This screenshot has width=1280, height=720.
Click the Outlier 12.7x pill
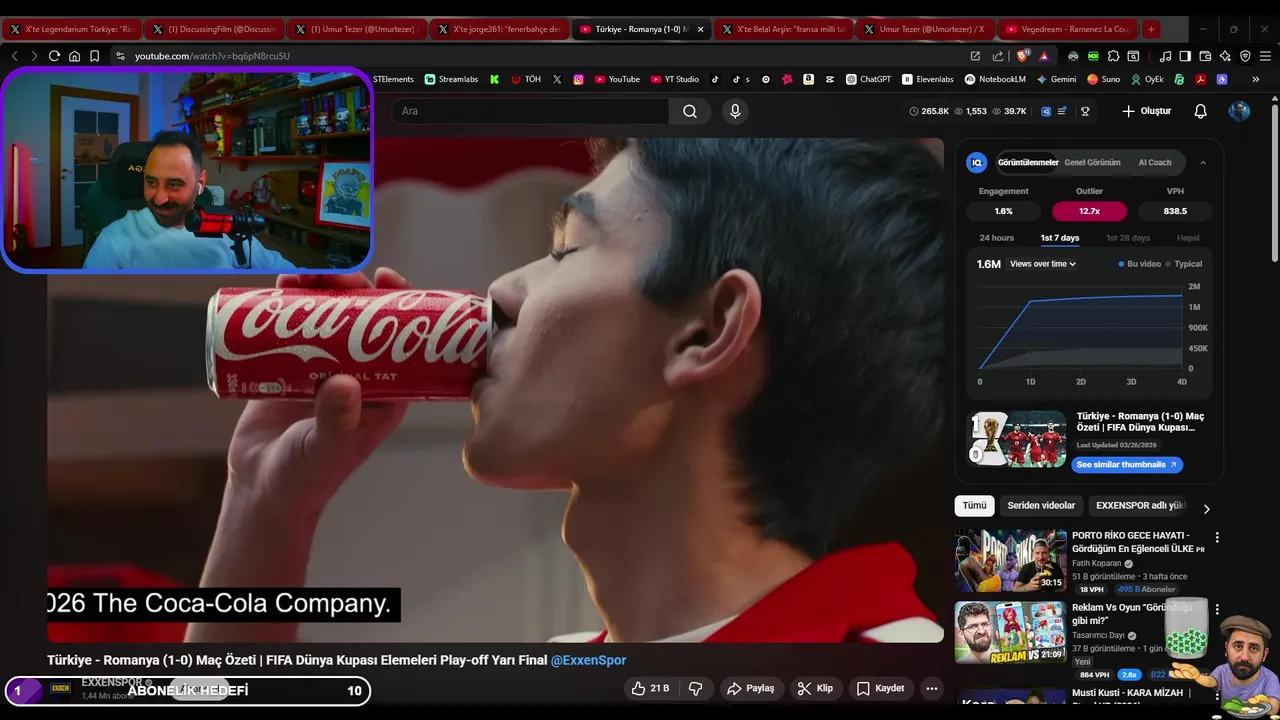(x=1089, y=211)
